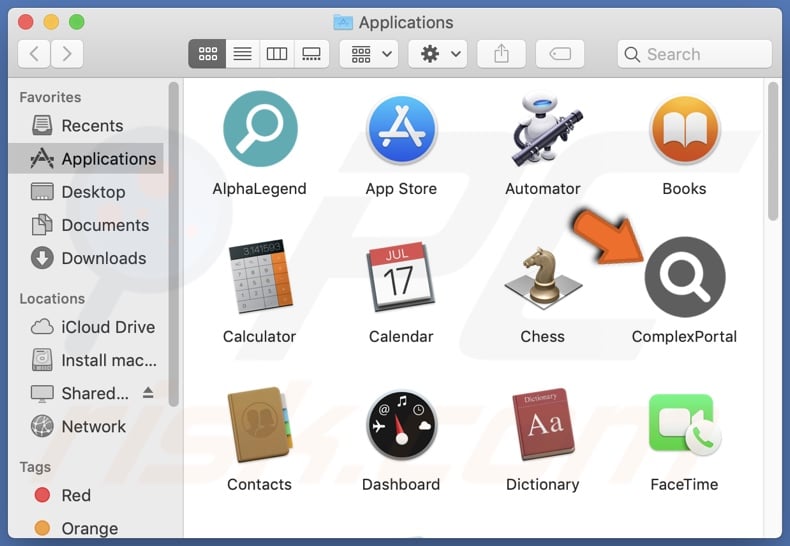
Task: Open Desktop in the sidebar
Action: tap(86, 192)
